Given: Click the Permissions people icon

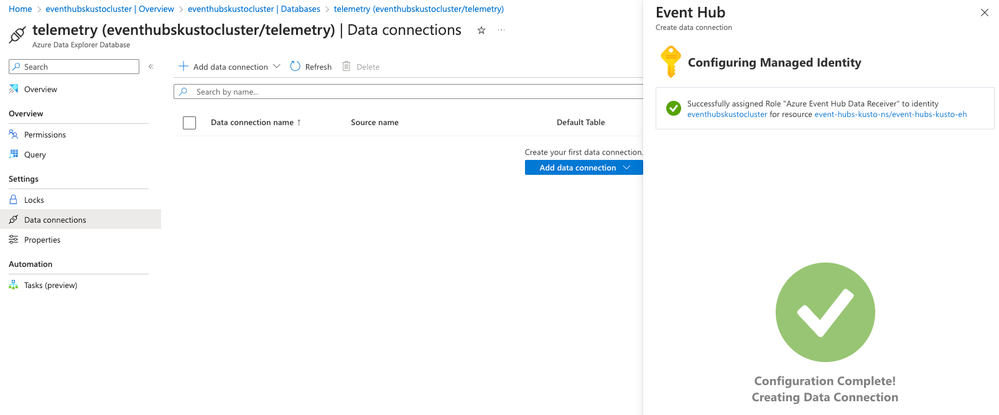Looking at the screenshot, I should 13,135.
